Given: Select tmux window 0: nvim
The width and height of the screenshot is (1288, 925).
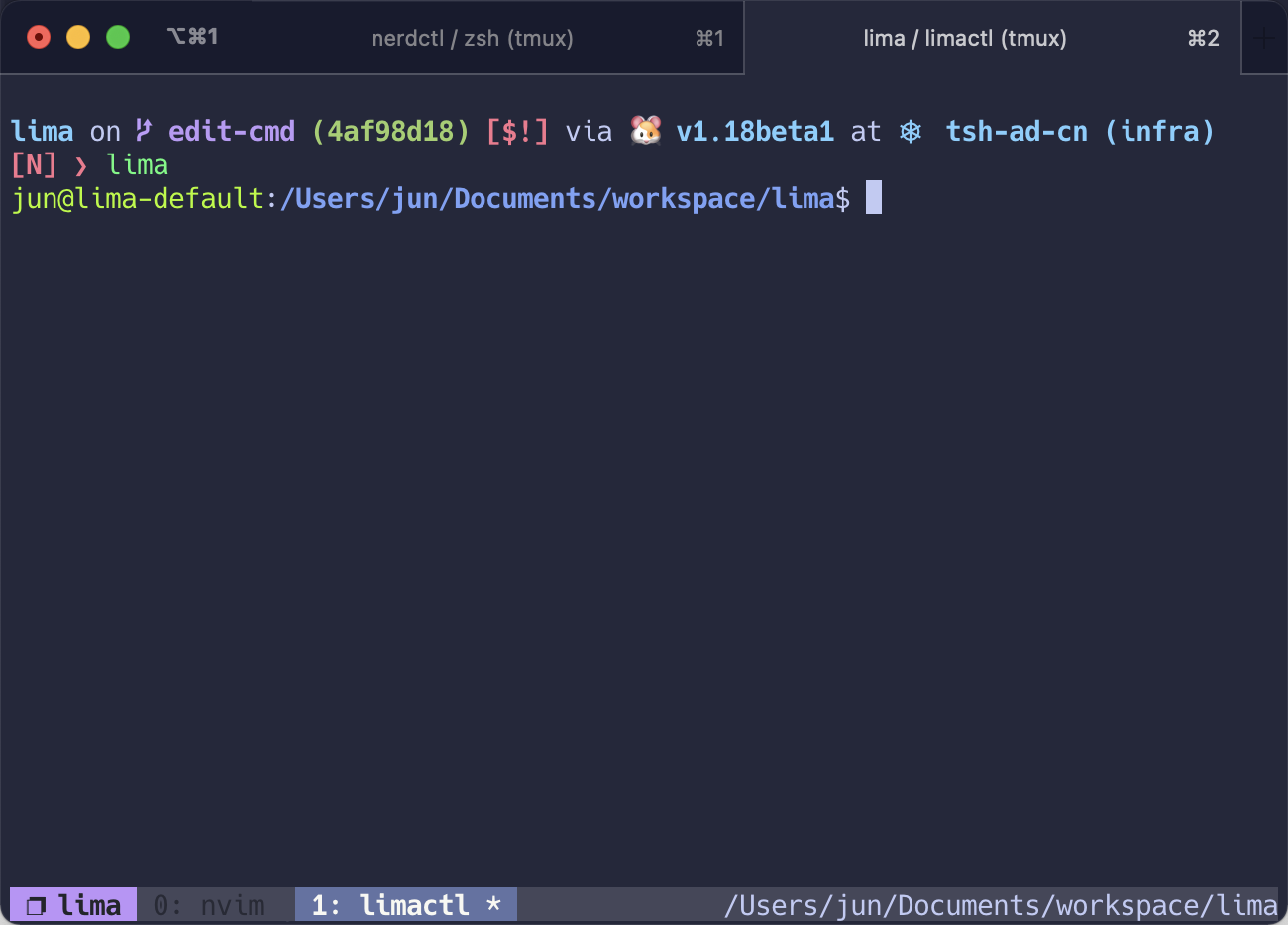Looking at the screenshot, I should 209,905.
